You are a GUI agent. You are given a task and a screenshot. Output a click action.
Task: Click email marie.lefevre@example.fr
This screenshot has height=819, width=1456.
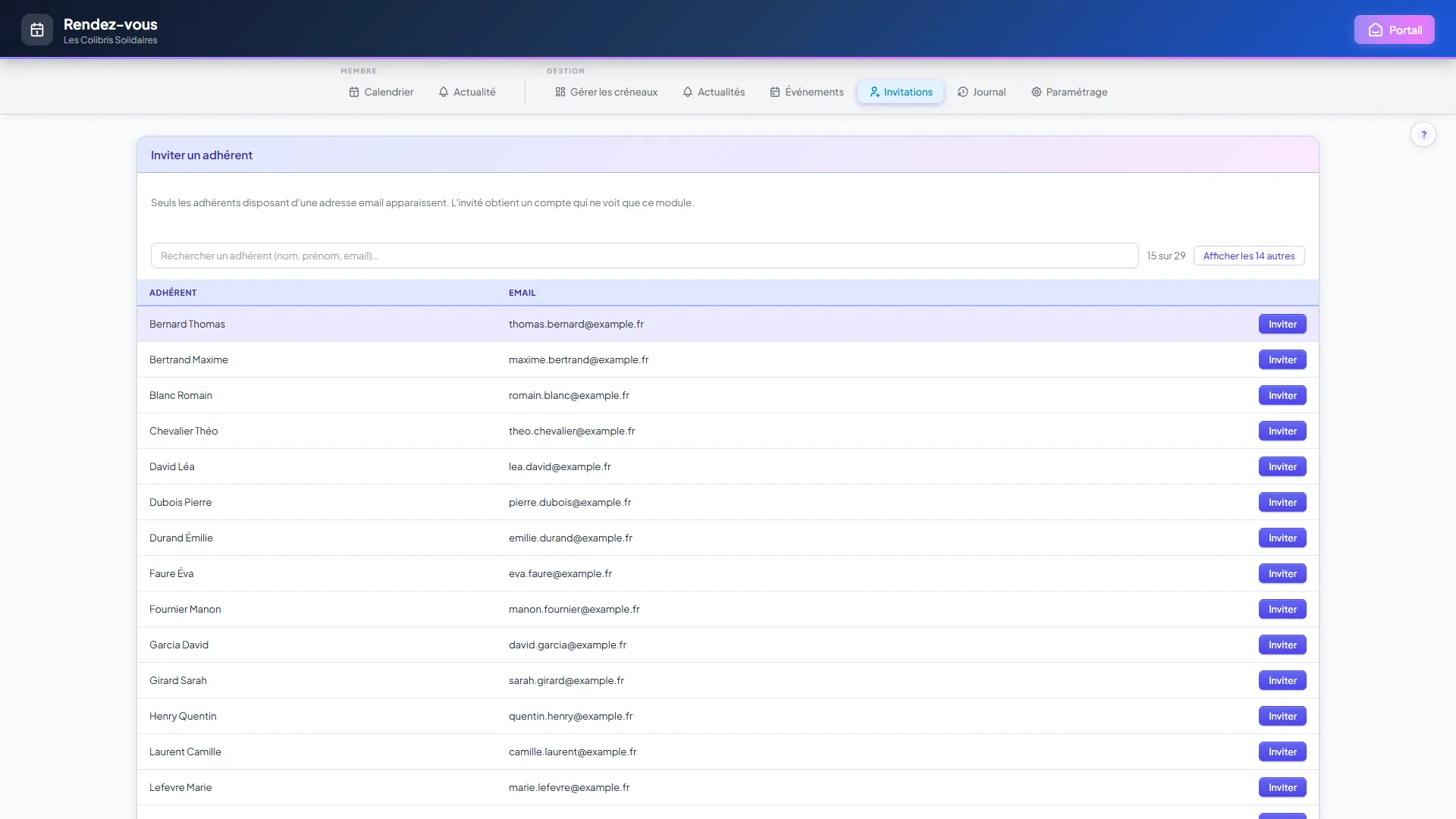coord(569,788)
